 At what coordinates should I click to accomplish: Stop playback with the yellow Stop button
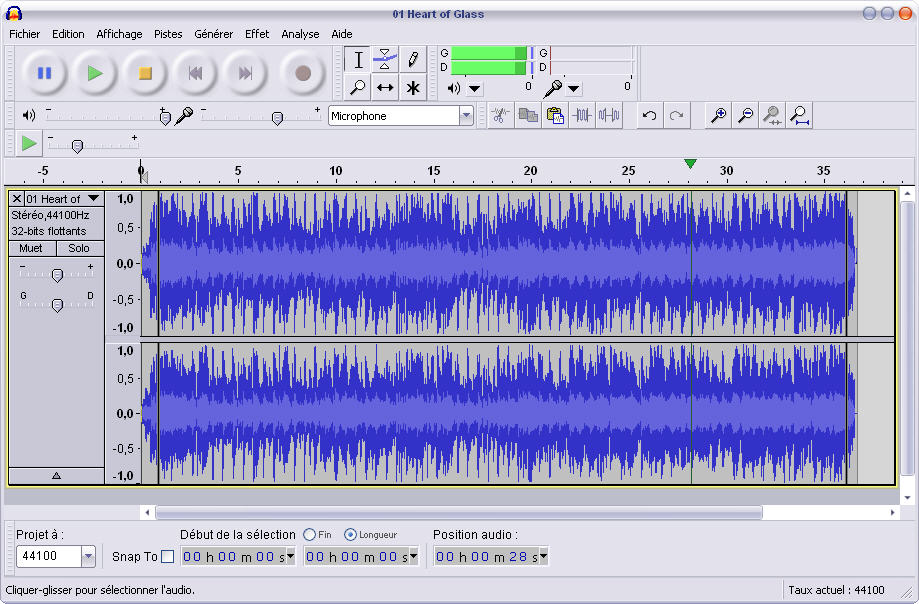point(145,73)
